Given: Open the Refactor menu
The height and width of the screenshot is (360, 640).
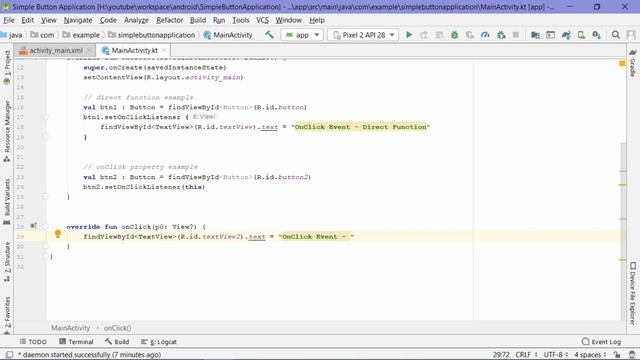Looking at the screenshot, I should point(169,20).
